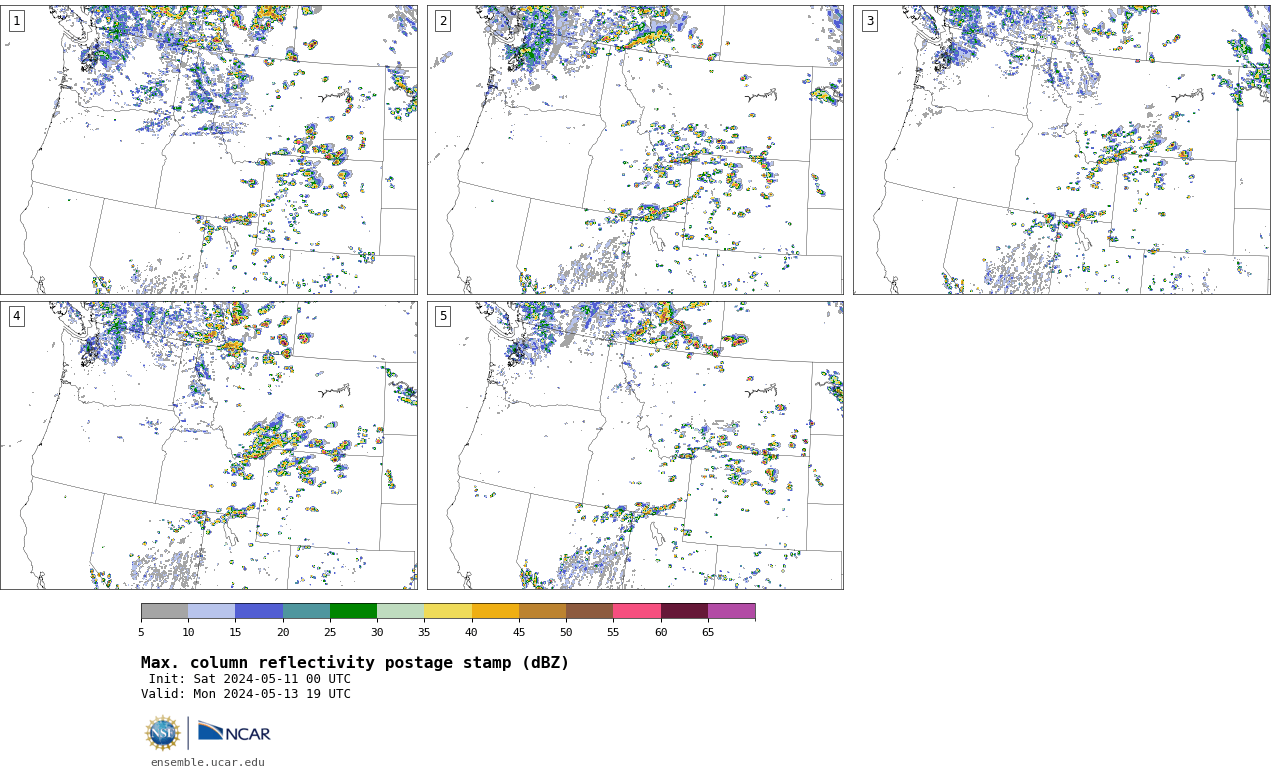Image resolution: width=1280 pixels, height=773 pixels.
Task: Click the panel number 2 label
Action: (x=443, y=21)
